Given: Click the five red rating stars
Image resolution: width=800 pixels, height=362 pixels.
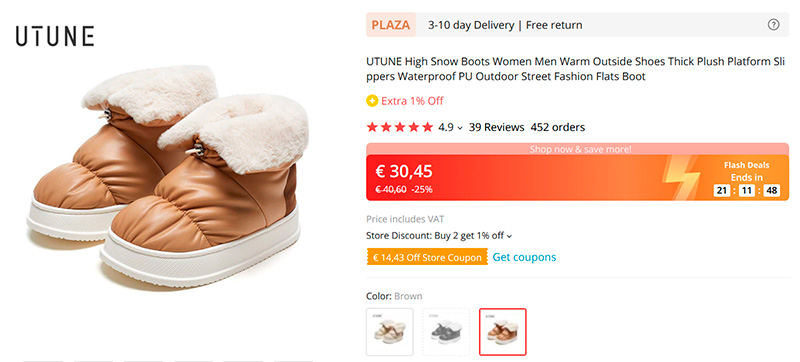Looking at the screenshot, I should [x=399, y=127].
